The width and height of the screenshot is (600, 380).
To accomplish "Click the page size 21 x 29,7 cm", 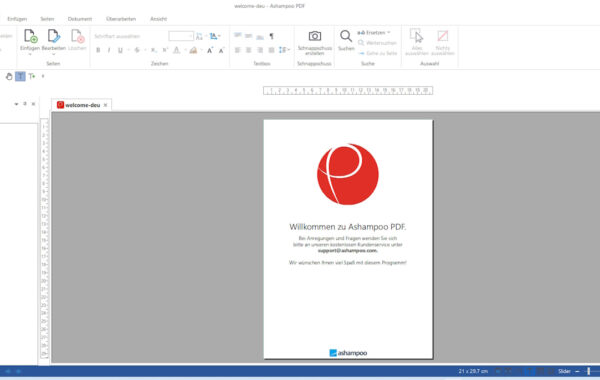I will (473, 371).
